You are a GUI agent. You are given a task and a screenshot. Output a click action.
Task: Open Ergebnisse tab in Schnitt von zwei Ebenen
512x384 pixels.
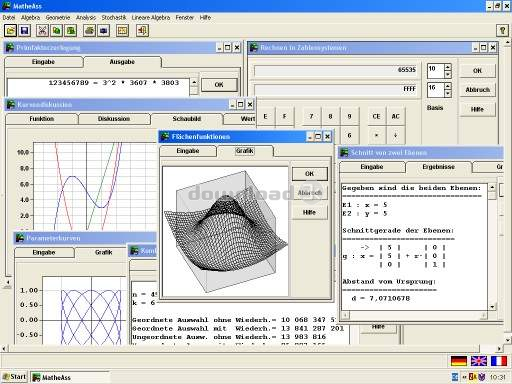[438, 167]
